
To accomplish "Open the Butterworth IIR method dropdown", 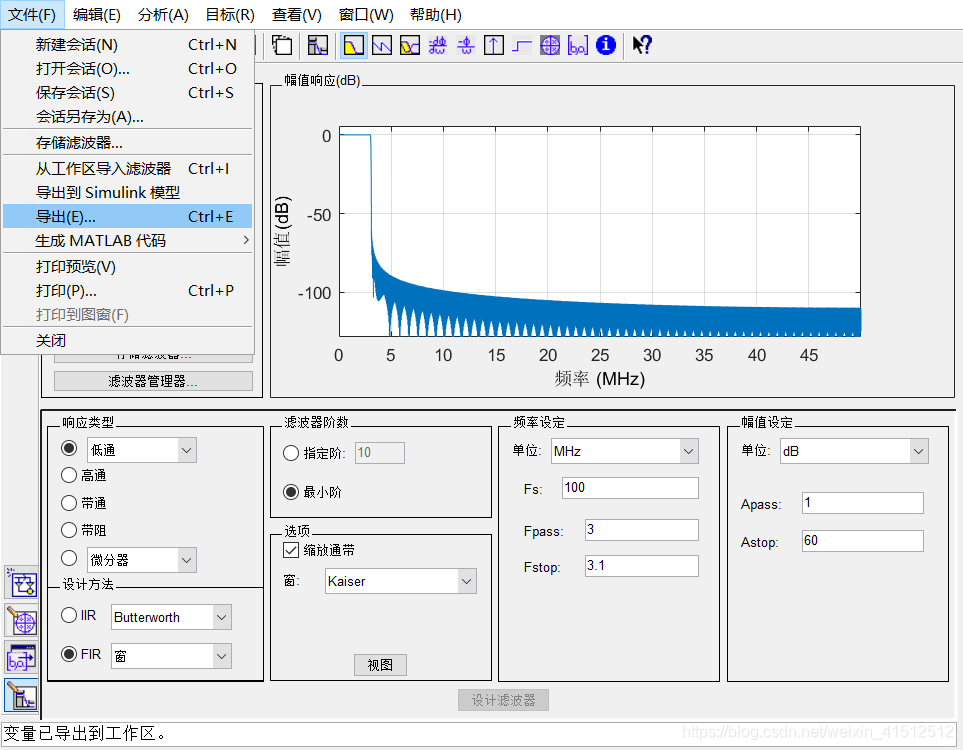I will [x=171, y=617].
